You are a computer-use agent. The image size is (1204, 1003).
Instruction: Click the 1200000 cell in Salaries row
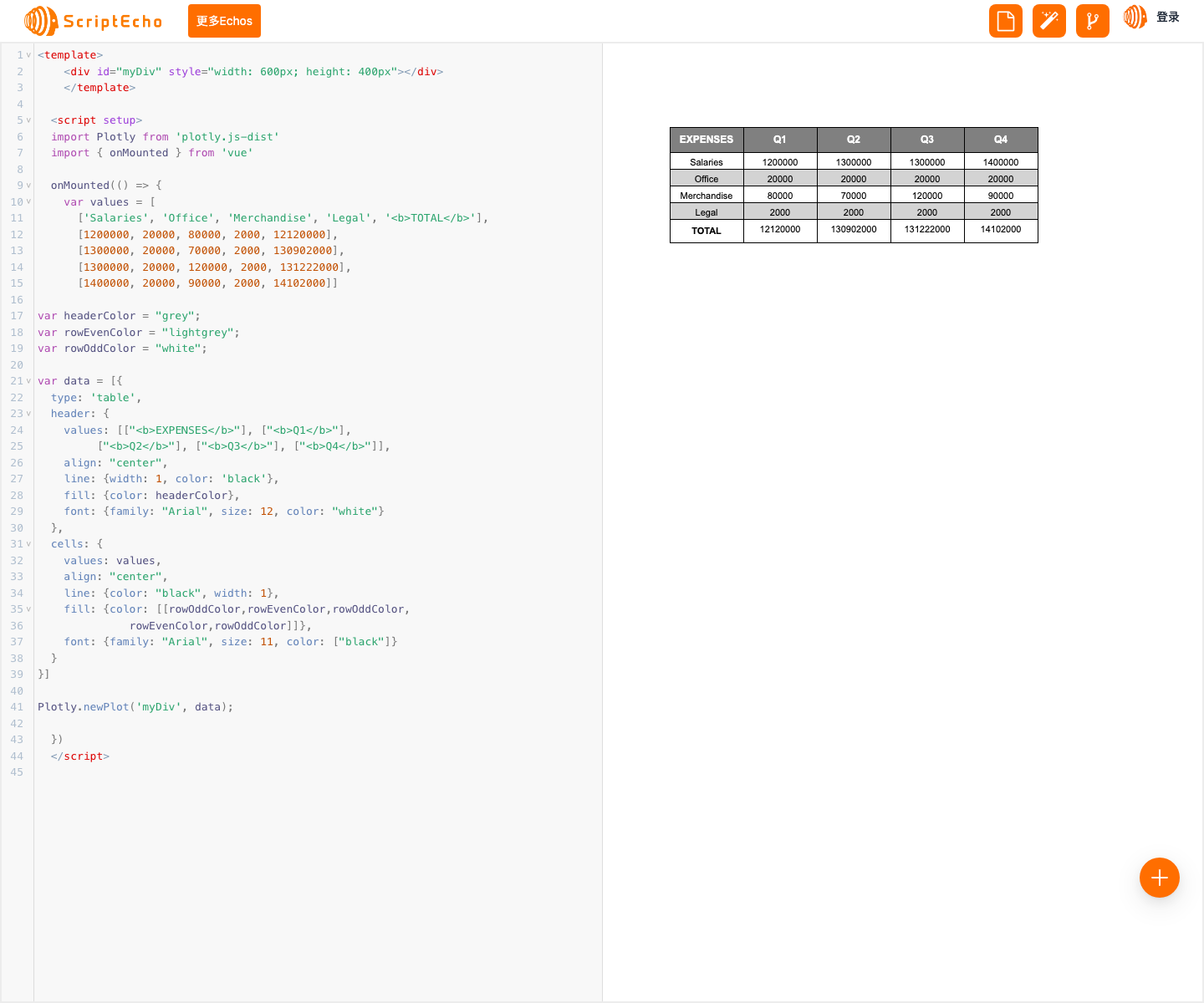pos(780,161)
